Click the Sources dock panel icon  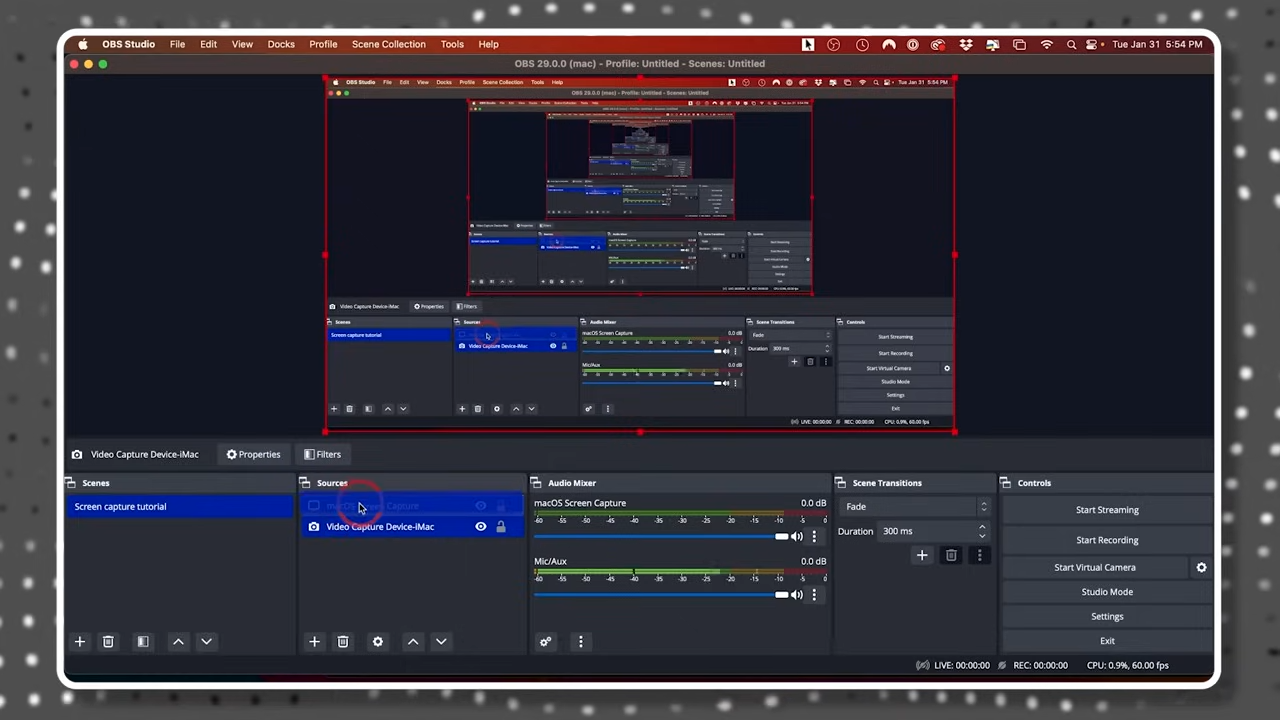coord(305,483)
